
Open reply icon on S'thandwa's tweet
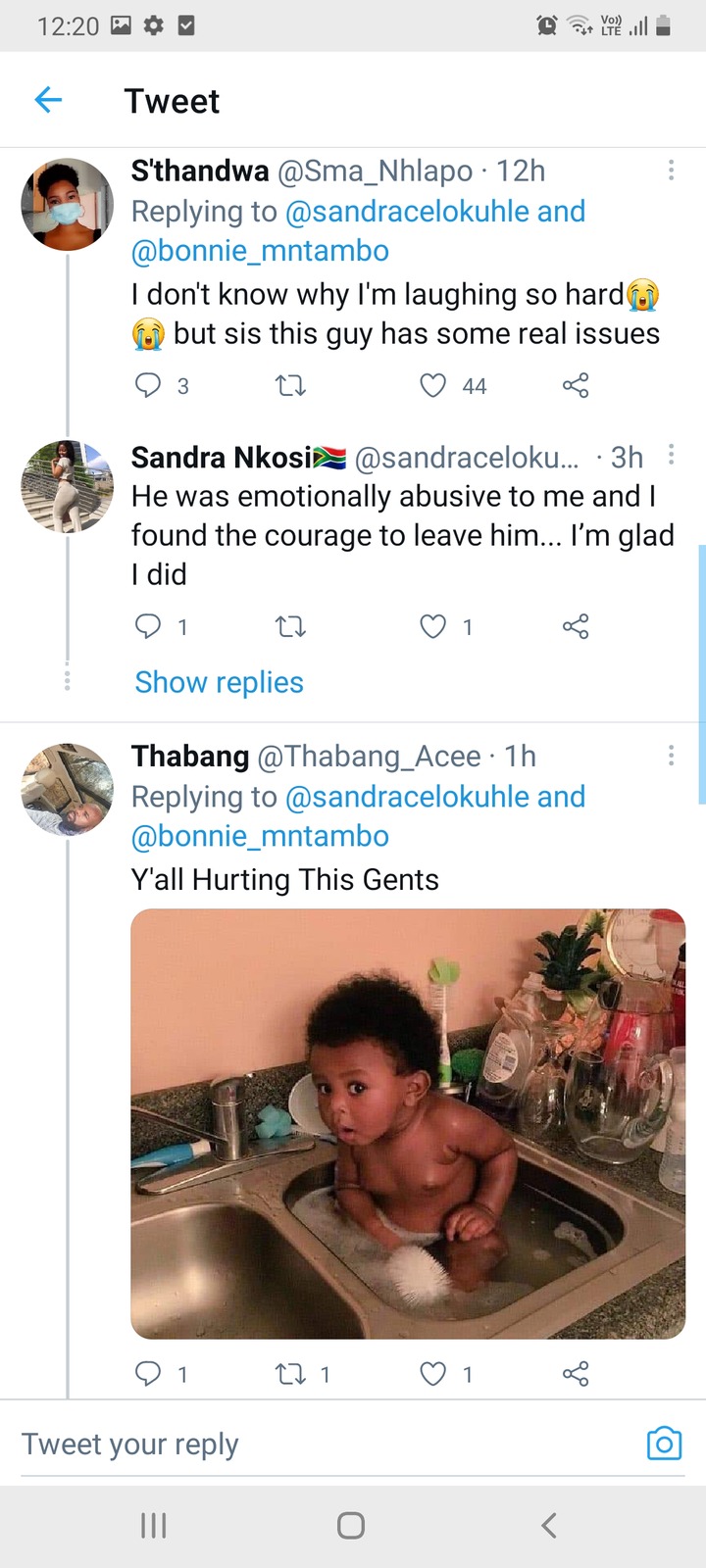coord(147,385)
